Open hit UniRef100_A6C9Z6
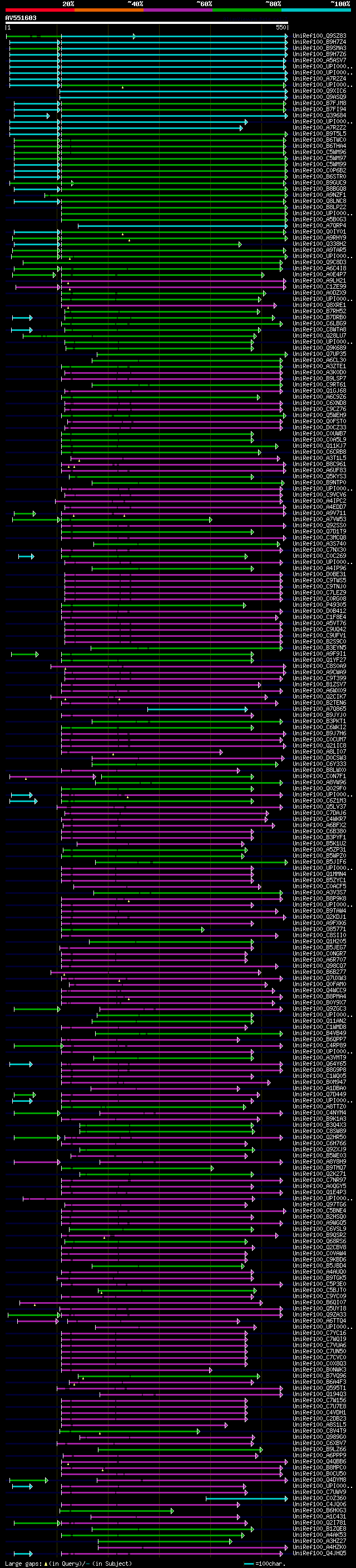The width and height of the screenshot is (356, 1568). [319, 397]
